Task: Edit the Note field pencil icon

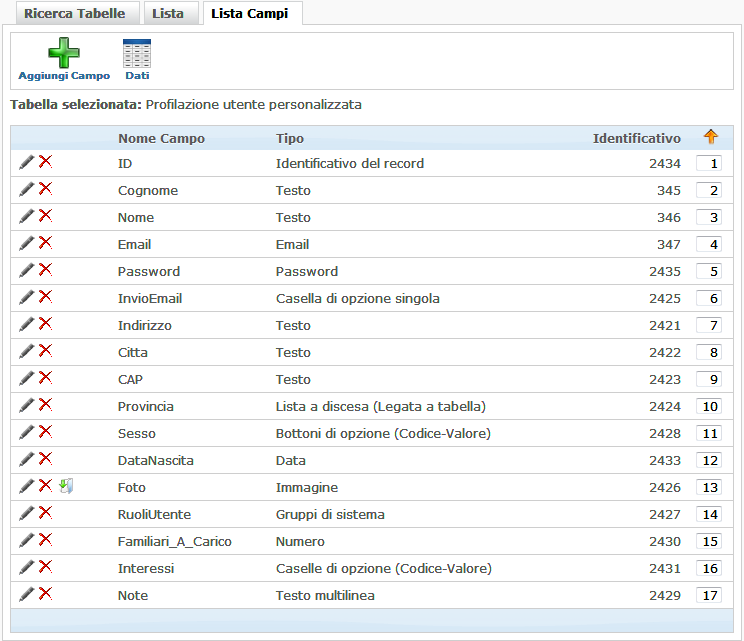Action: pyautogui.click(x=27, y=595)
